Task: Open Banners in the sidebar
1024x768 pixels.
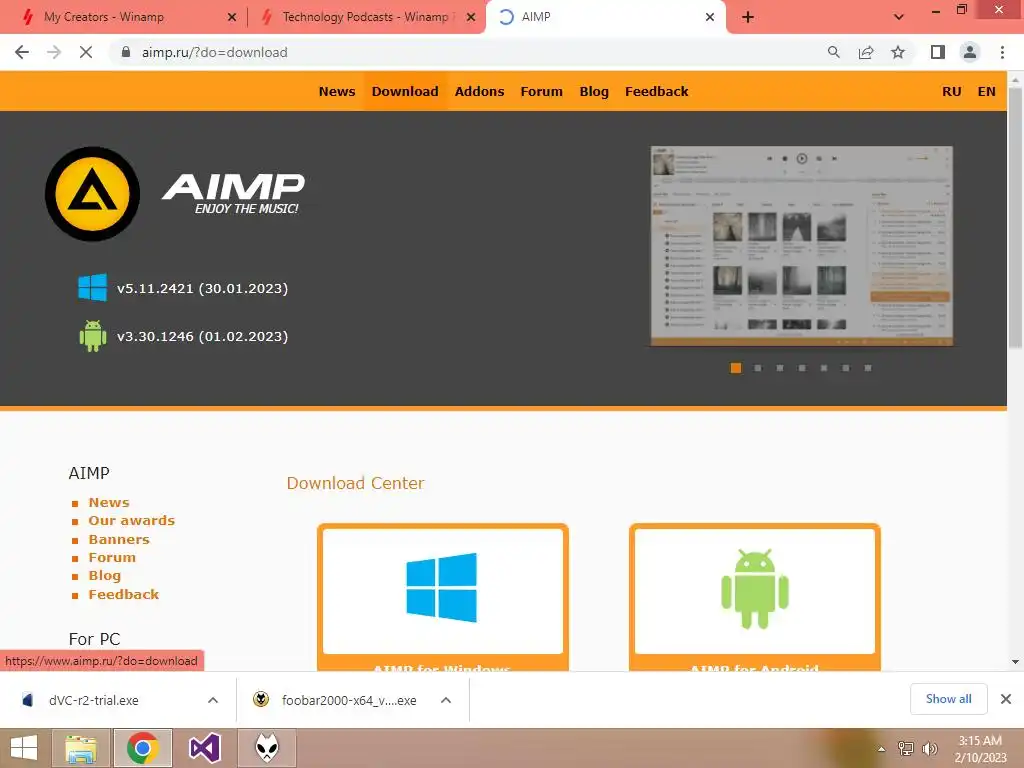Action: [119, 539]
